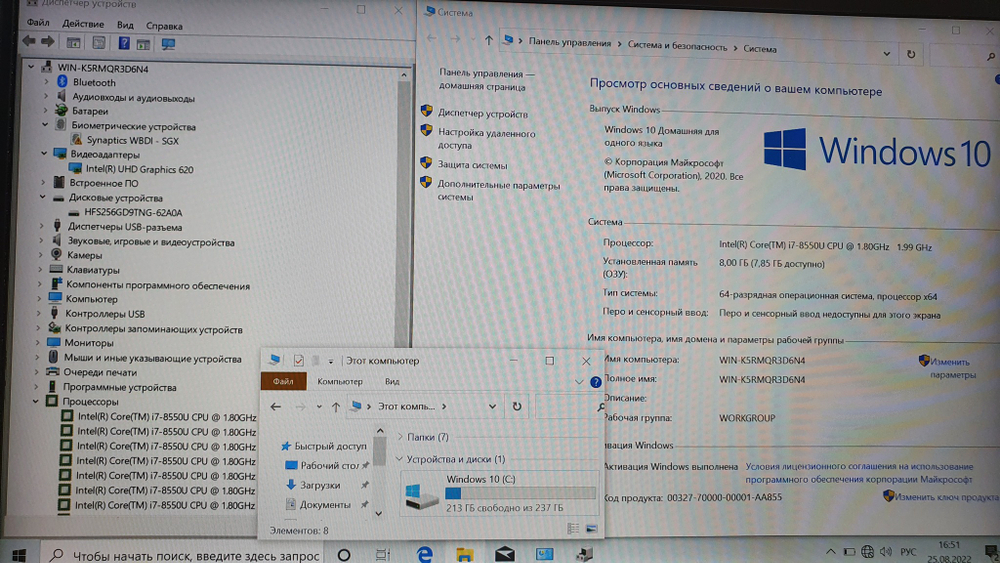The image size is (1000, 563).
Task: Open address bar dropdown in System window
Action: pos(886,54)
